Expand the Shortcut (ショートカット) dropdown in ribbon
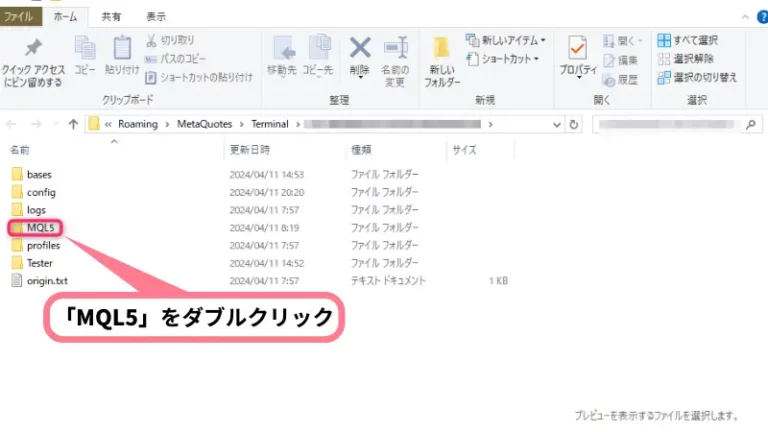This screenshot has width=768, height=432. click(505, 59)
